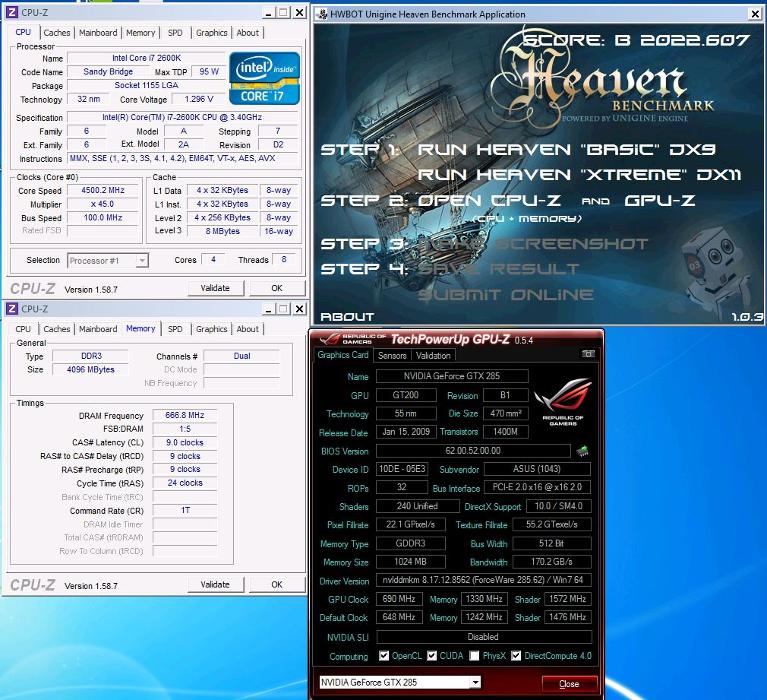Screen dimensions: 767x700
Task: Toggle the PhysX checkbox in GPU-Z
Action: [x=474, y=655]
